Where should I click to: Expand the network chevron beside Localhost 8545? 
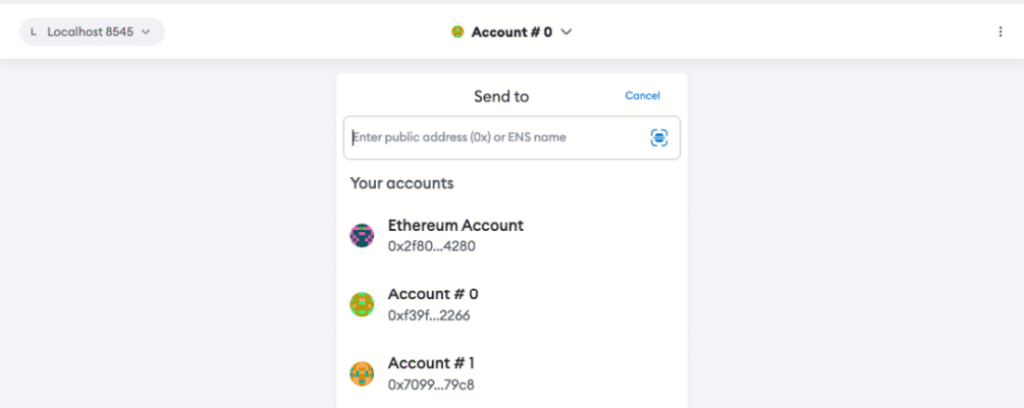point(146,32)
